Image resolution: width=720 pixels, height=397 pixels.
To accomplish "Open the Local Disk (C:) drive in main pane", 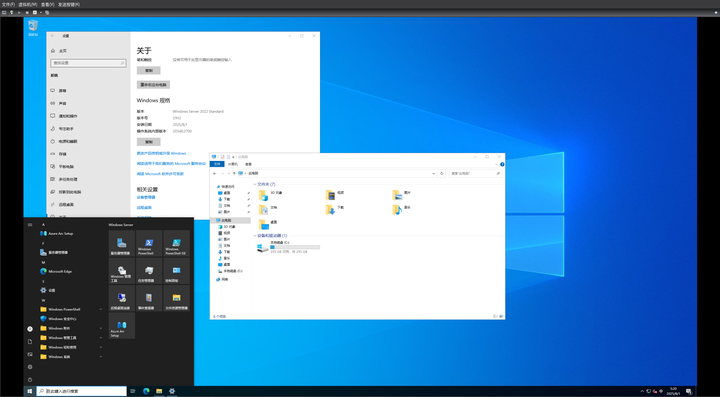I will 288,247.
